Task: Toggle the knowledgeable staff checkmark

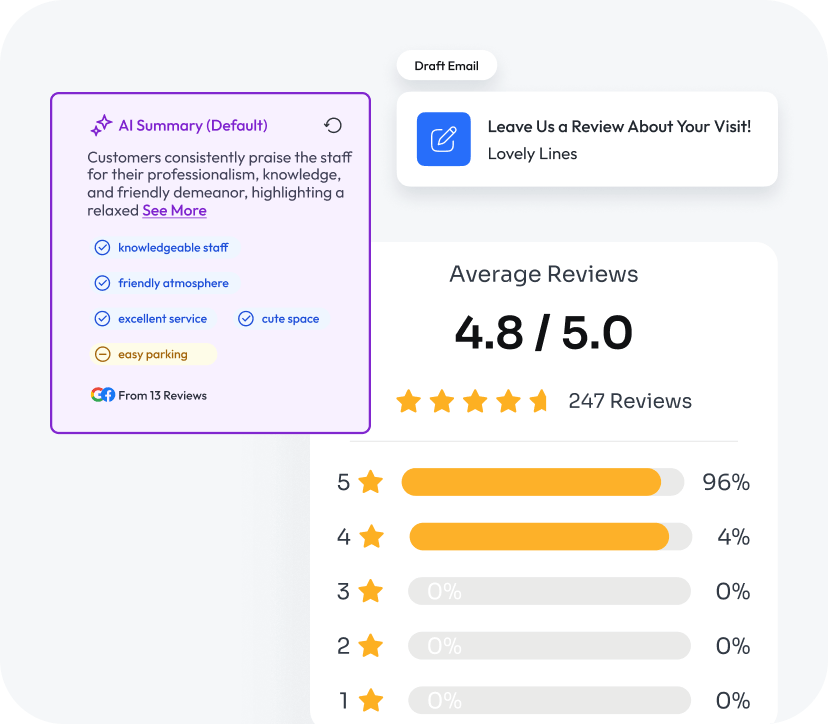Action: [102, 247]
